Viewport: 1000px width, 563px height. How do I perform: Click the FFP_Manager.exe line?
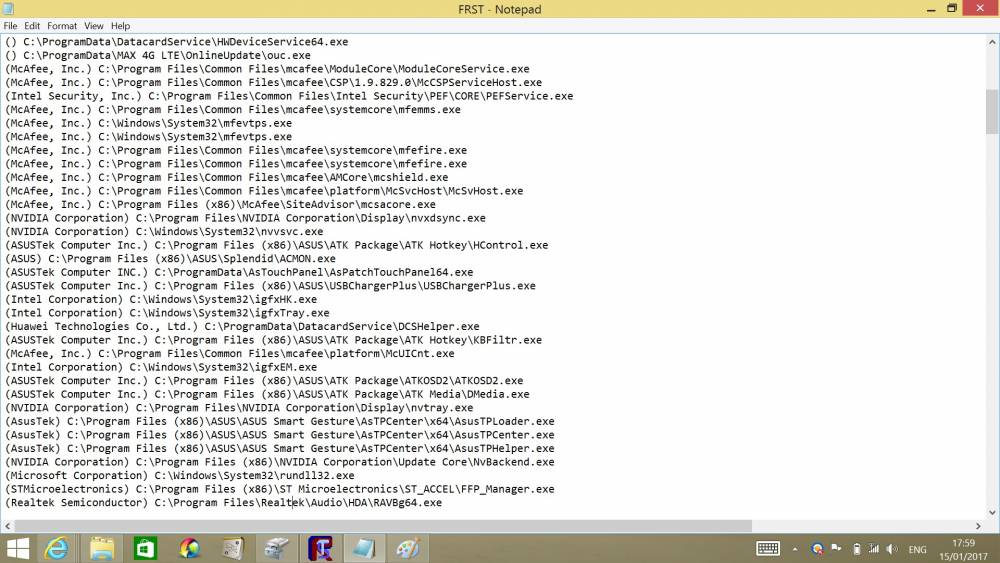(x=280, y=489)
